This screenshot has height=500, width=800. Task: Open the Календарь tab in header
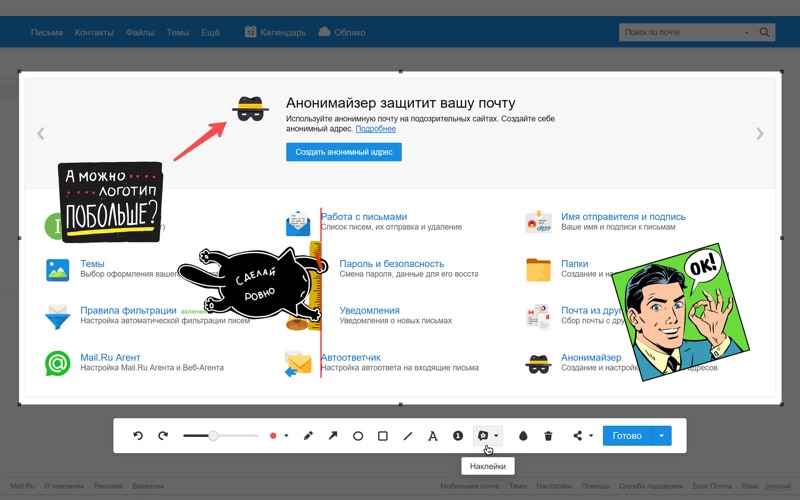275,32
